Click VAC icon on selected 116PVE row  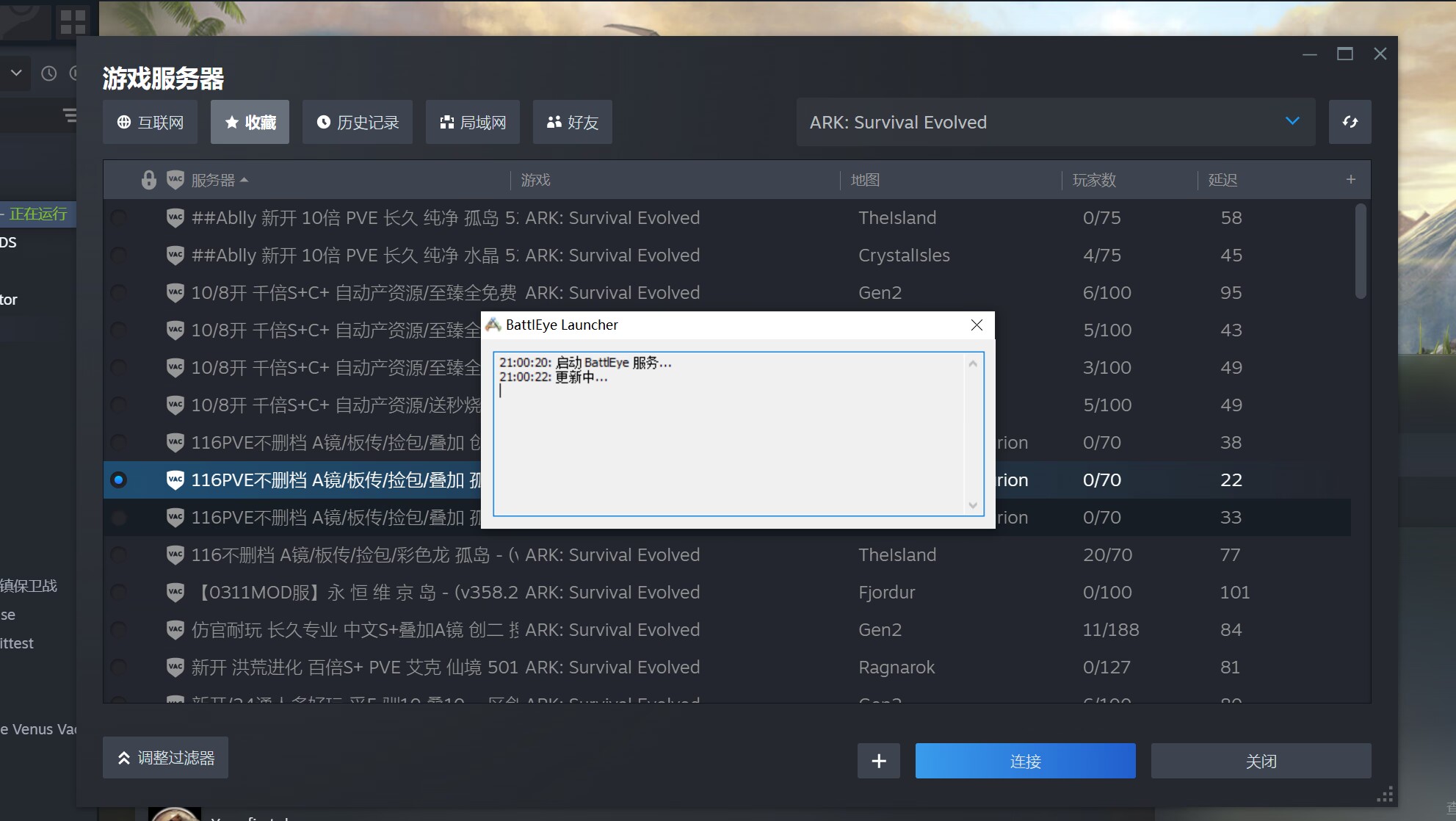[175, 480]
